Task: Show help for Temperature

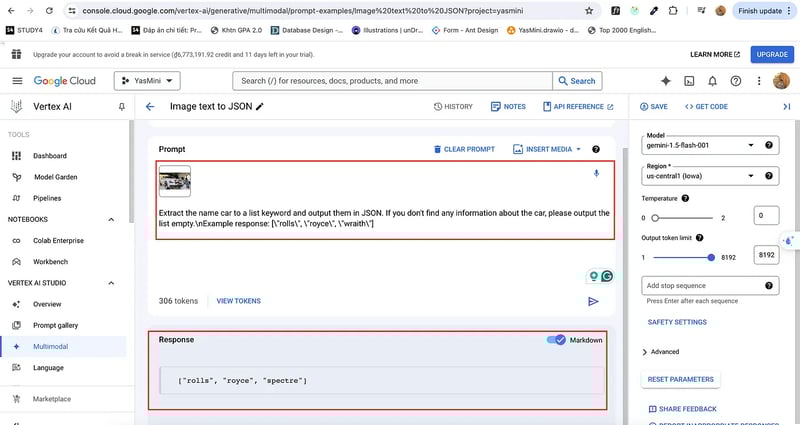Action: tap(685, 198)
